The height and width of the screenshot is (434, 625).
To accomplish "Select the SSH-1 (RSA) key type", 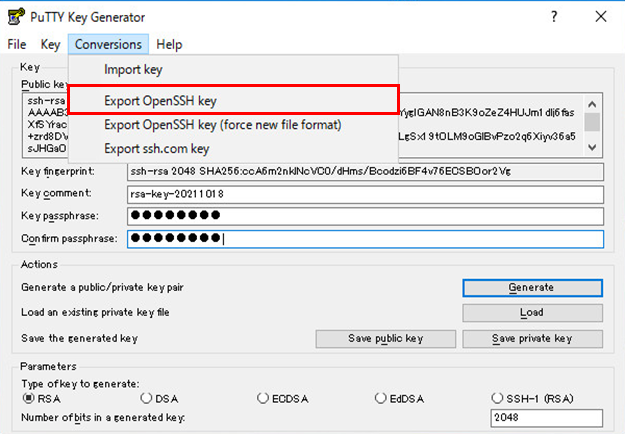I will tap(533, 398).
